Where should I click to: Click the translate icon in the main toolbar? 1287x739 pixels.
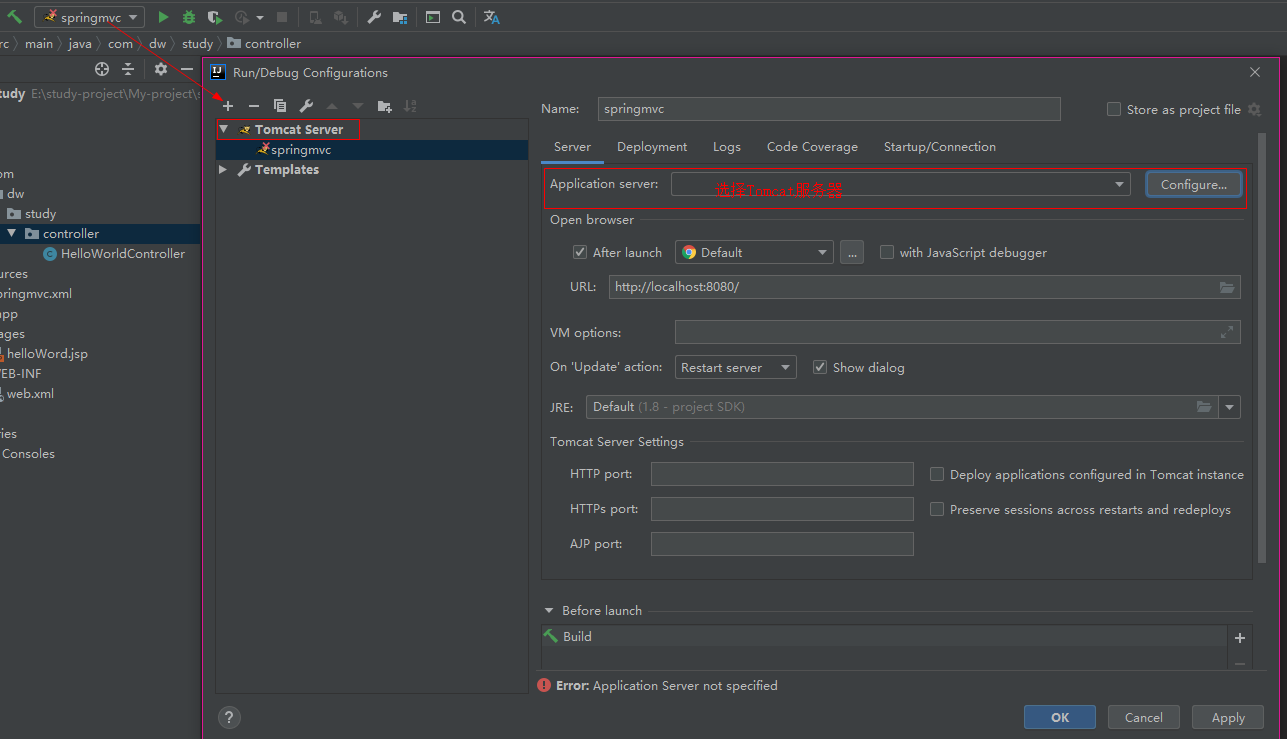pos(491,17)
